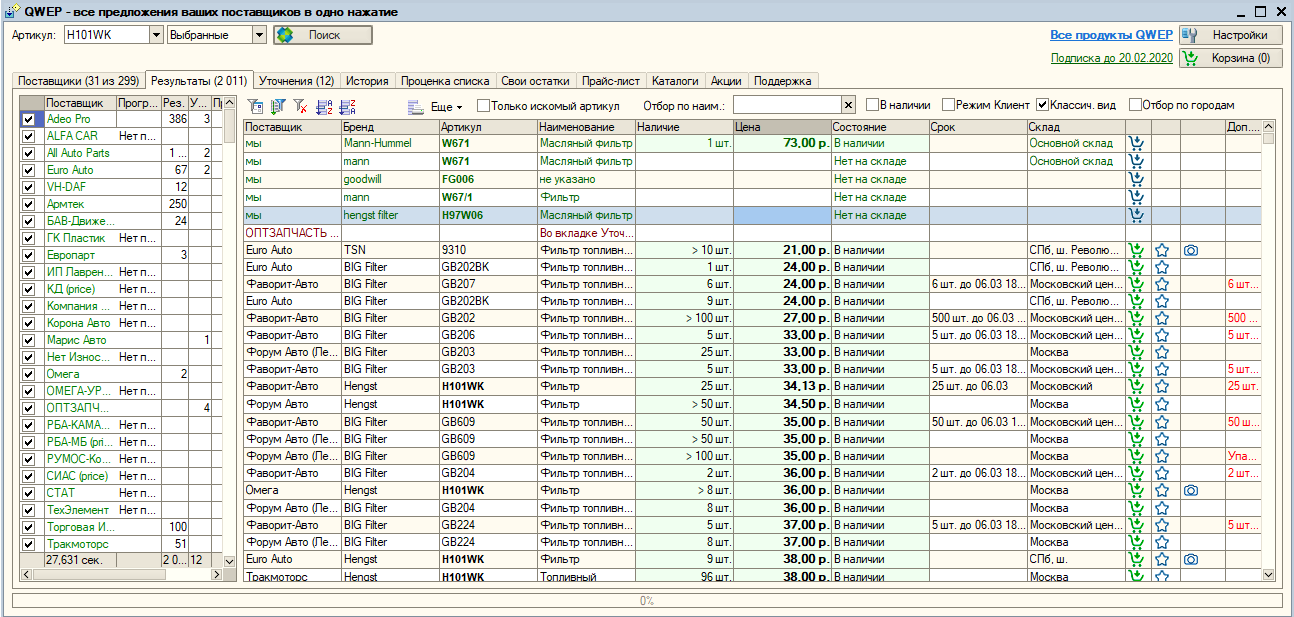The width and height of the screenshot is (1294, 617).
Task: Open 'Настройки' settings button
Action: [x=1231, y=35]
